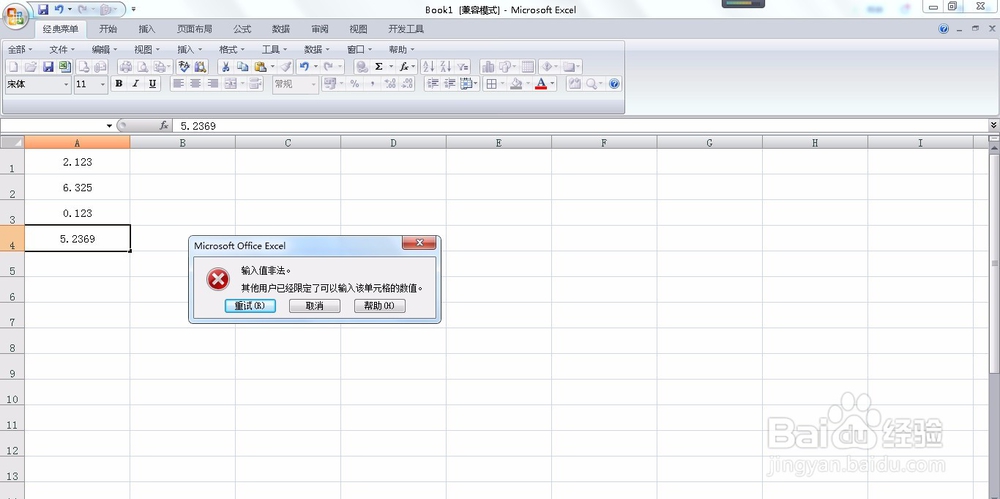
Task: Click the 取消 button in dialog
Action: [314, 306]
